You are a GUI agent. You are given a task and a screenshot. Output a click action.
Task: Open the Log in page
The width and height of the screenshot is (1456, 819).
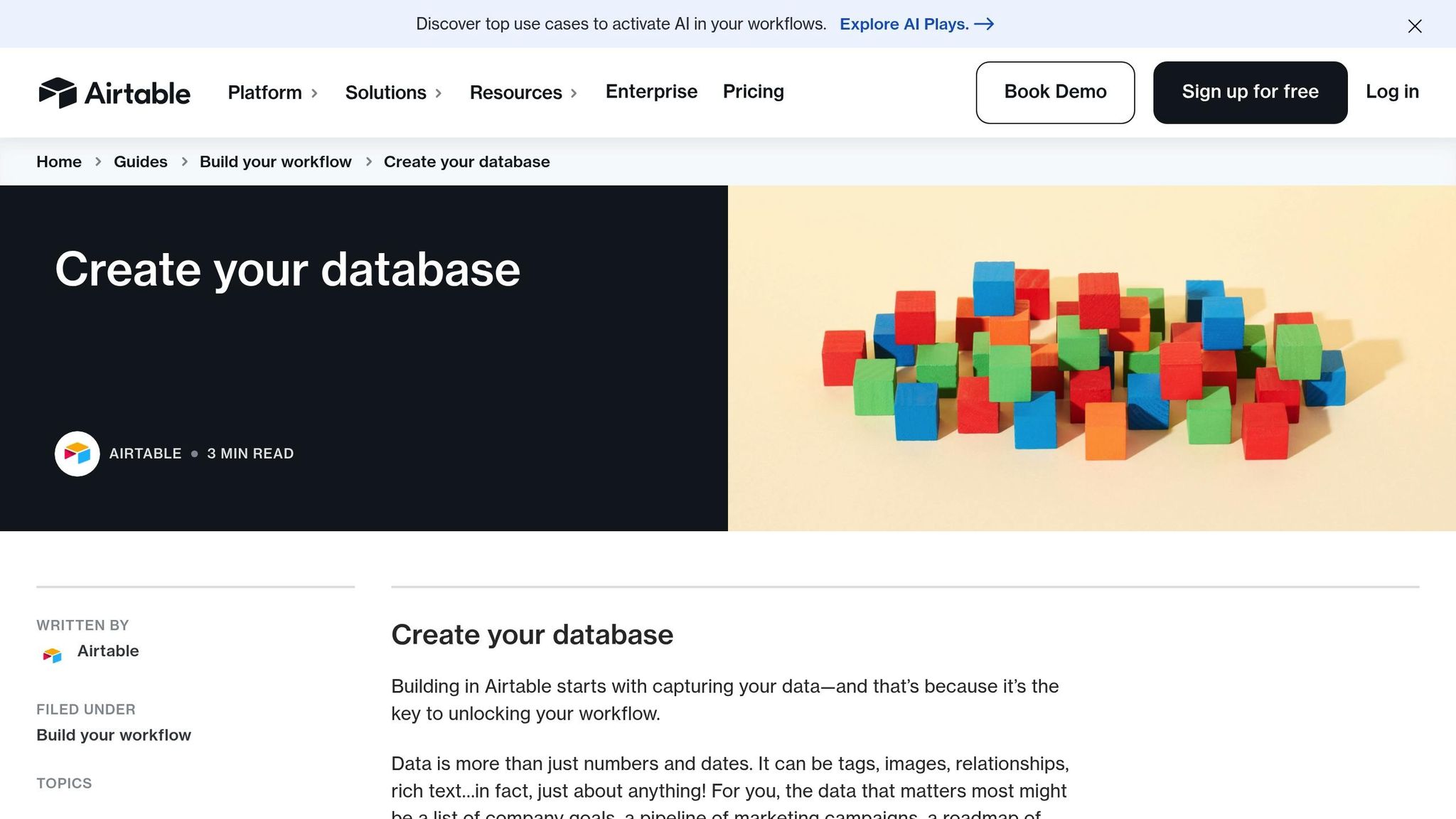pos(1391,92)
